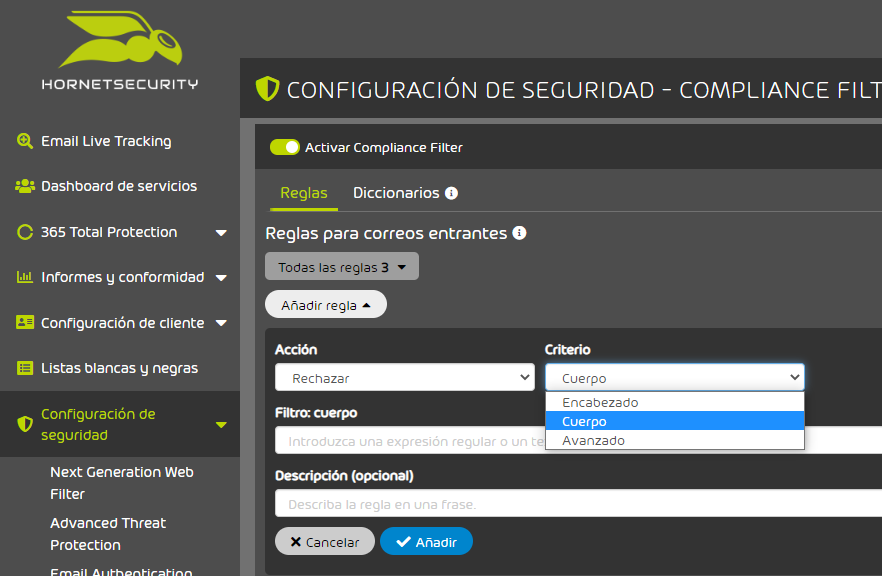Open Next Generation Web Filter submenu item
The image size is (882, 576).
(122, 483)
